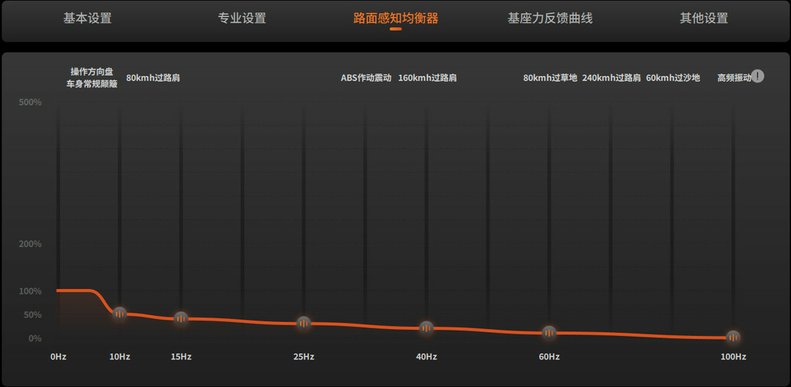The image size is (791, 387).
Task: Click the 40Hz equalizer handle
Action: pos(426,328)
